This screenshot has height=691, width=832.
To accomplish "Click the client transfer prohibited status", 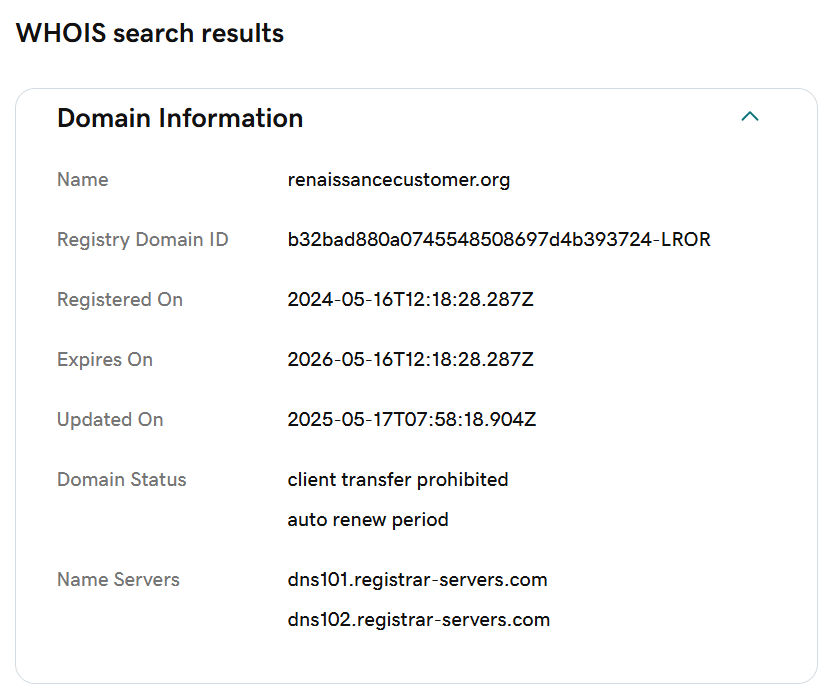I will [397, 480].
